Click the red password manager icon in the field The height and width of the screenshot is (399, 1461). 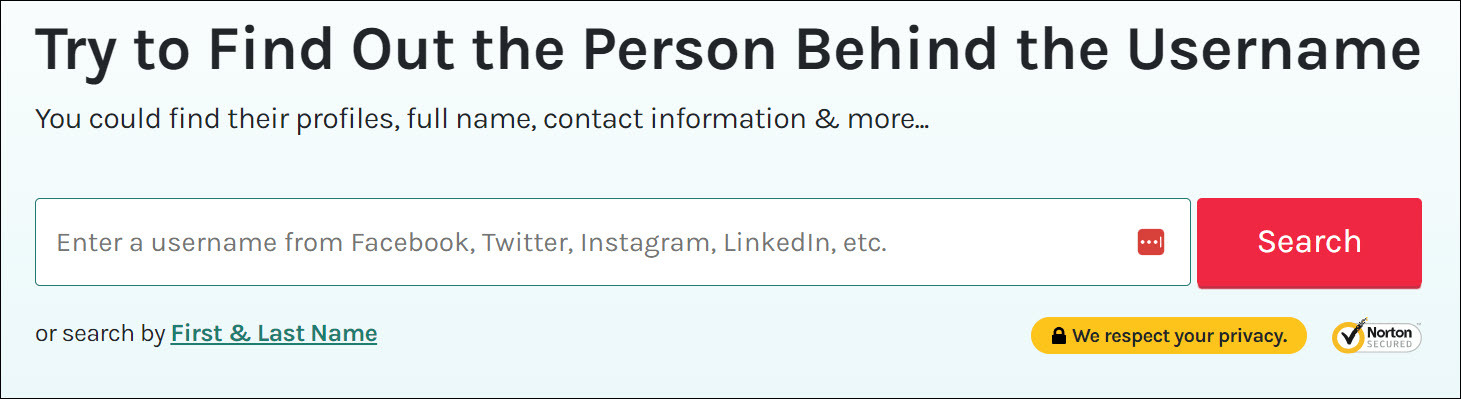coord(1151,242)
